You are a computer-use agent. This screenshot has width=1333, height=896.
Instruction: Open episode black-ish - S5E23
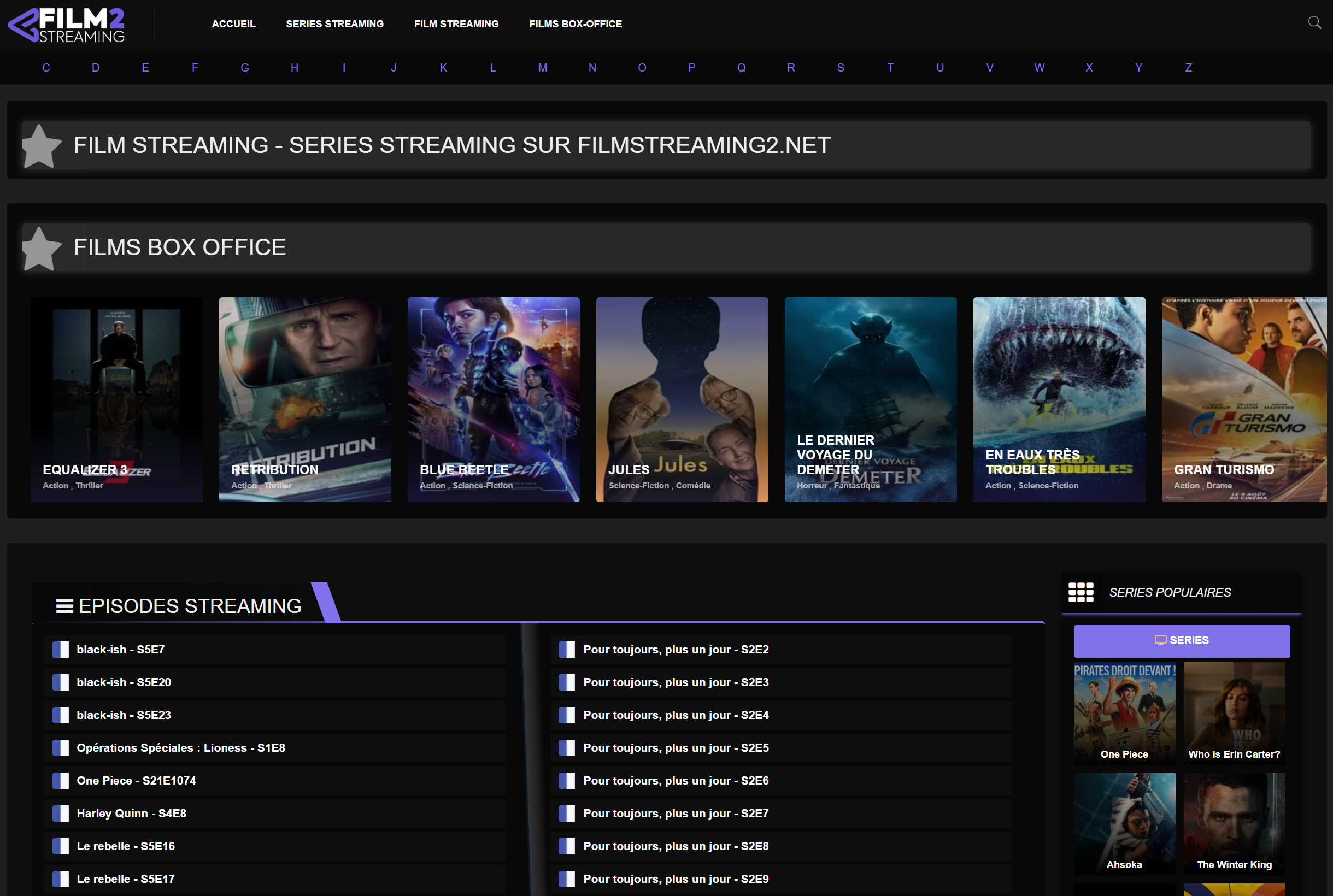[x=274, y=715]
